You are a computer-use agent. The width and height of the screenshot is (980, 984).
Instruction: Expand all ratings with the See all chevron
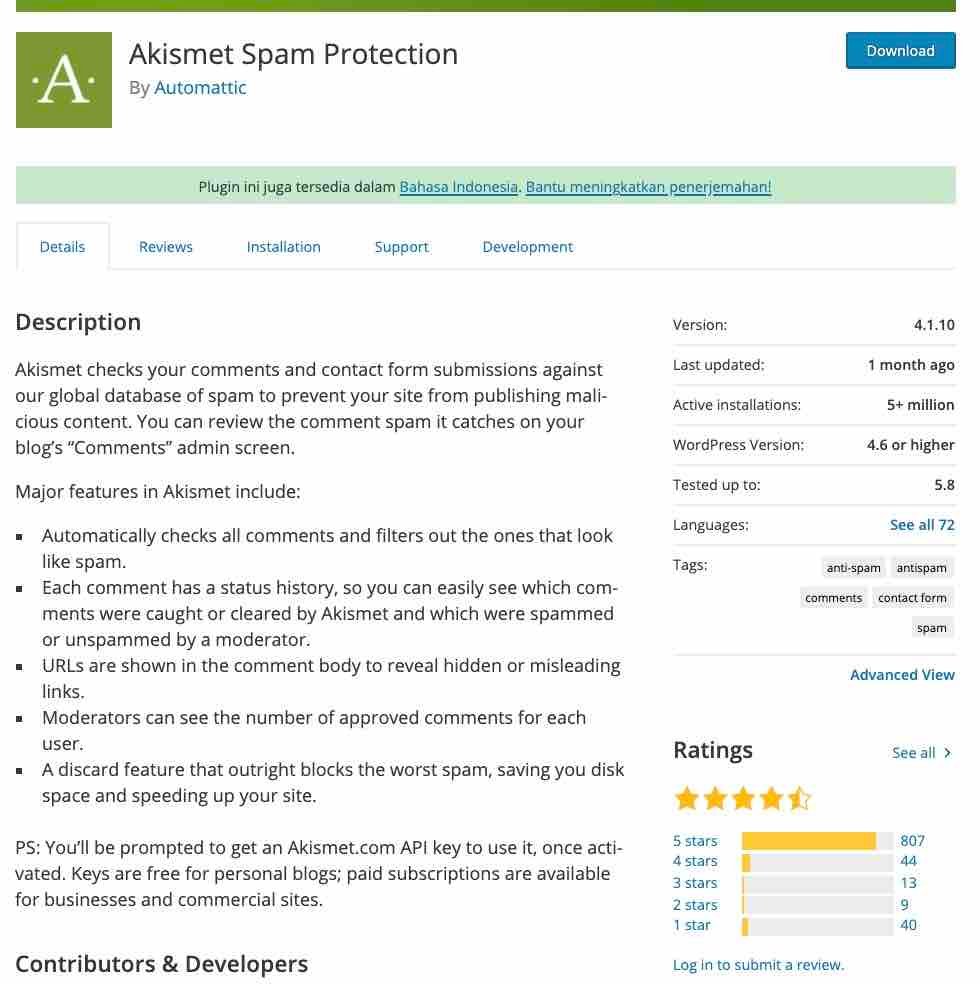click(x=919, y=752)
